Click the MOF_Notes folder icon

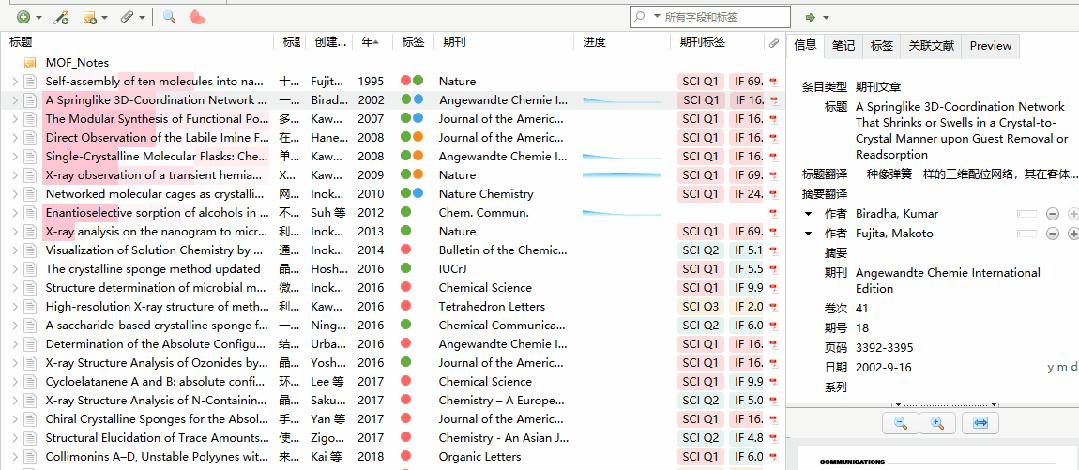coord(30,63)
